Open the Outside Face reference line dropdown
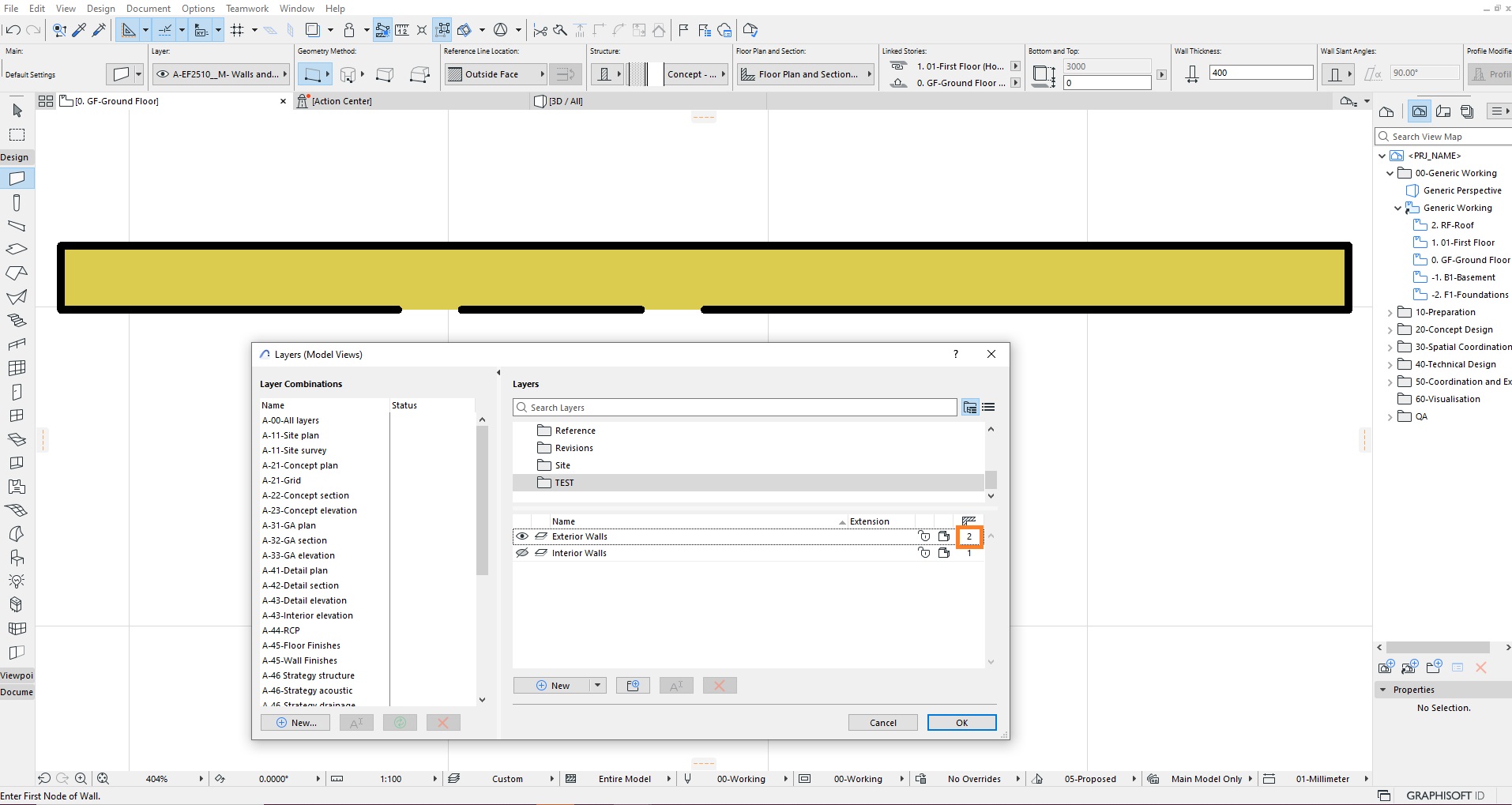The width and height of the screenshot is (1512, 805). [496, 74]
